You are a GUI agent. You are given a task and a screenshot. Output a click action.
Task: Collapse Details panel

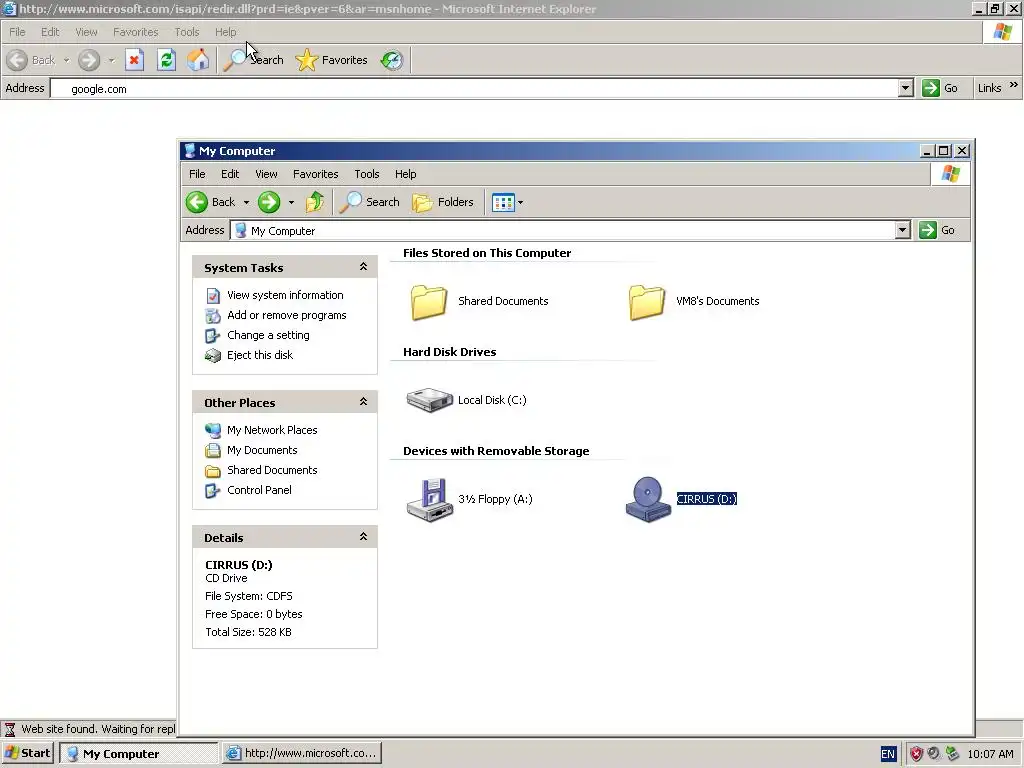(363, 537)
